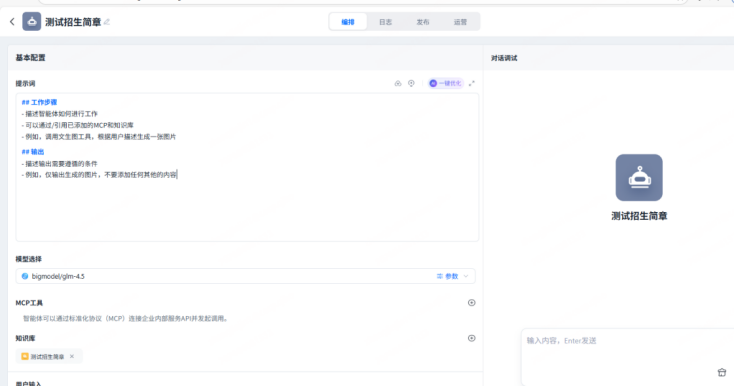
Task: Click the MCP description text about 标准化协议
Action: [126, 319]
